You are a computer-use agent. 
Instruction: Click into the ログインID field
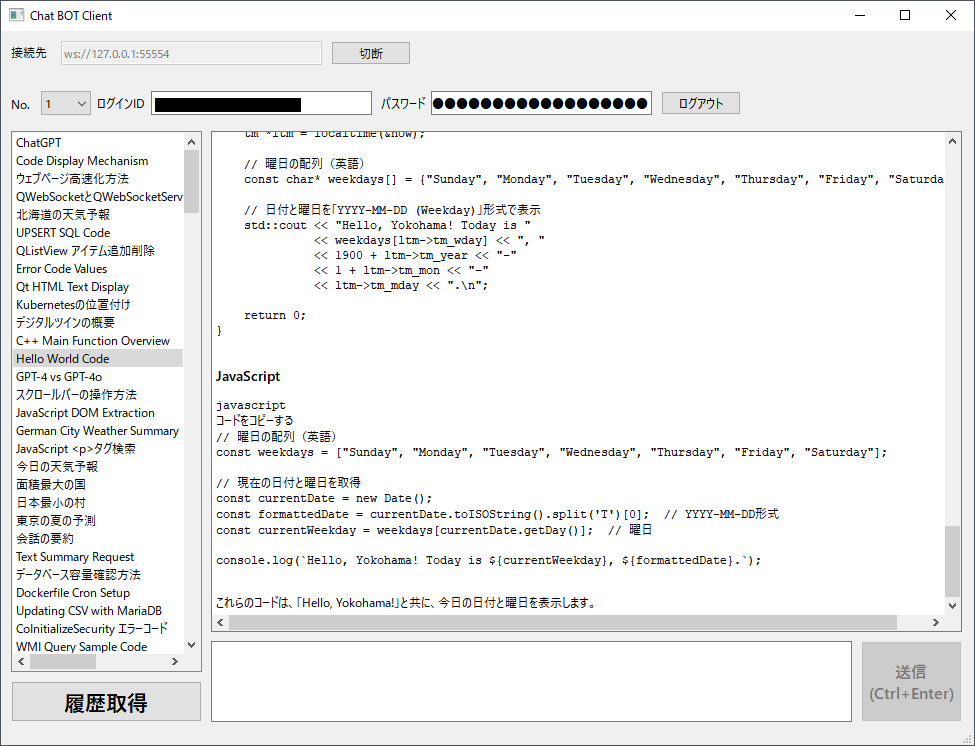tap(262, 104)
